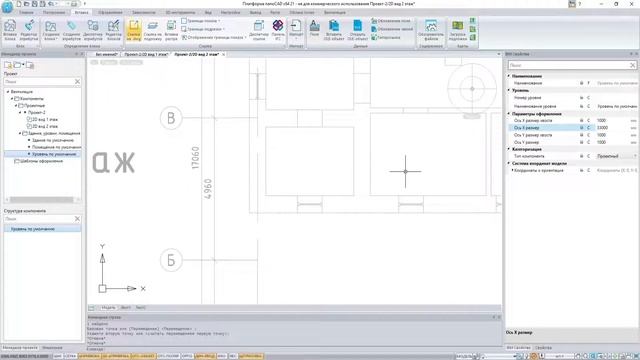Switch to the Главная ribbon tab
The image size is (640, 360).
(26, 13)
